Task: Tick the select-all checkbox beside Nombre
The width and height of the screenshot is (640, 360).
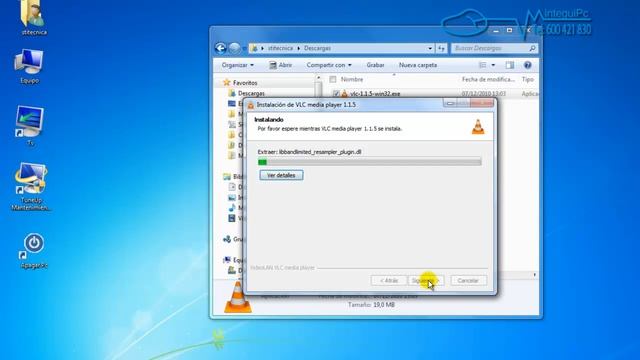Action: coord(333,79)
